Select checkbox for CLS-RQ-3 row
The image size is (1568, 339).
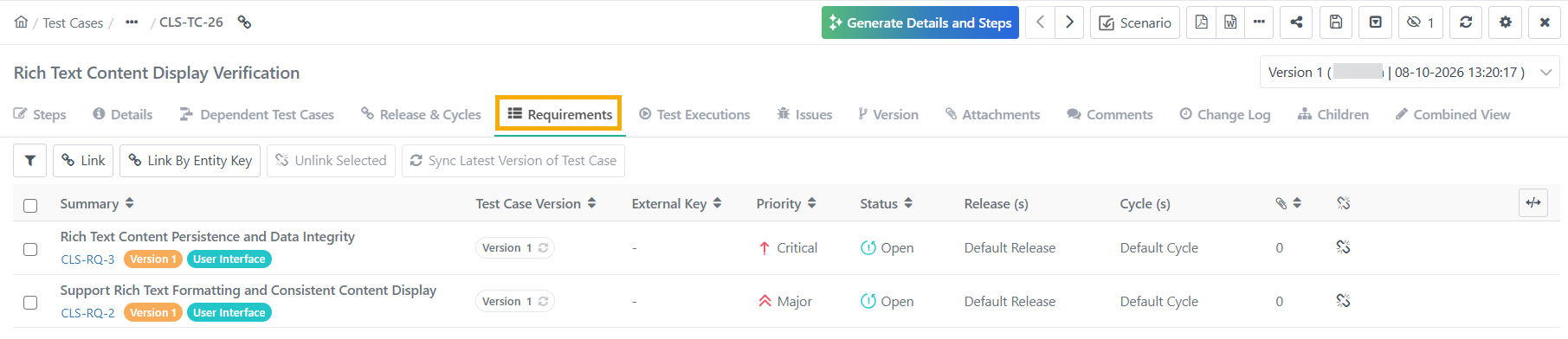[30, 249]
